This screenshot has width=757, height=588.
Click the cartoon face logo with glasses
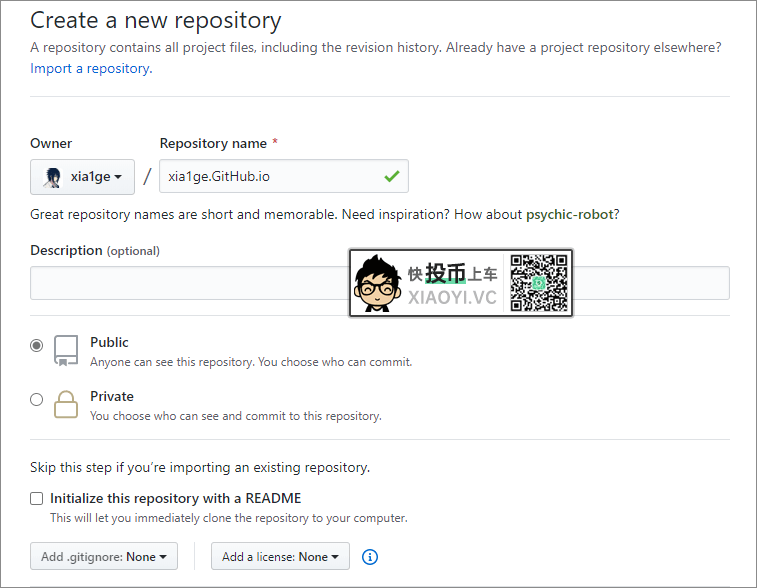click(376, 284)
